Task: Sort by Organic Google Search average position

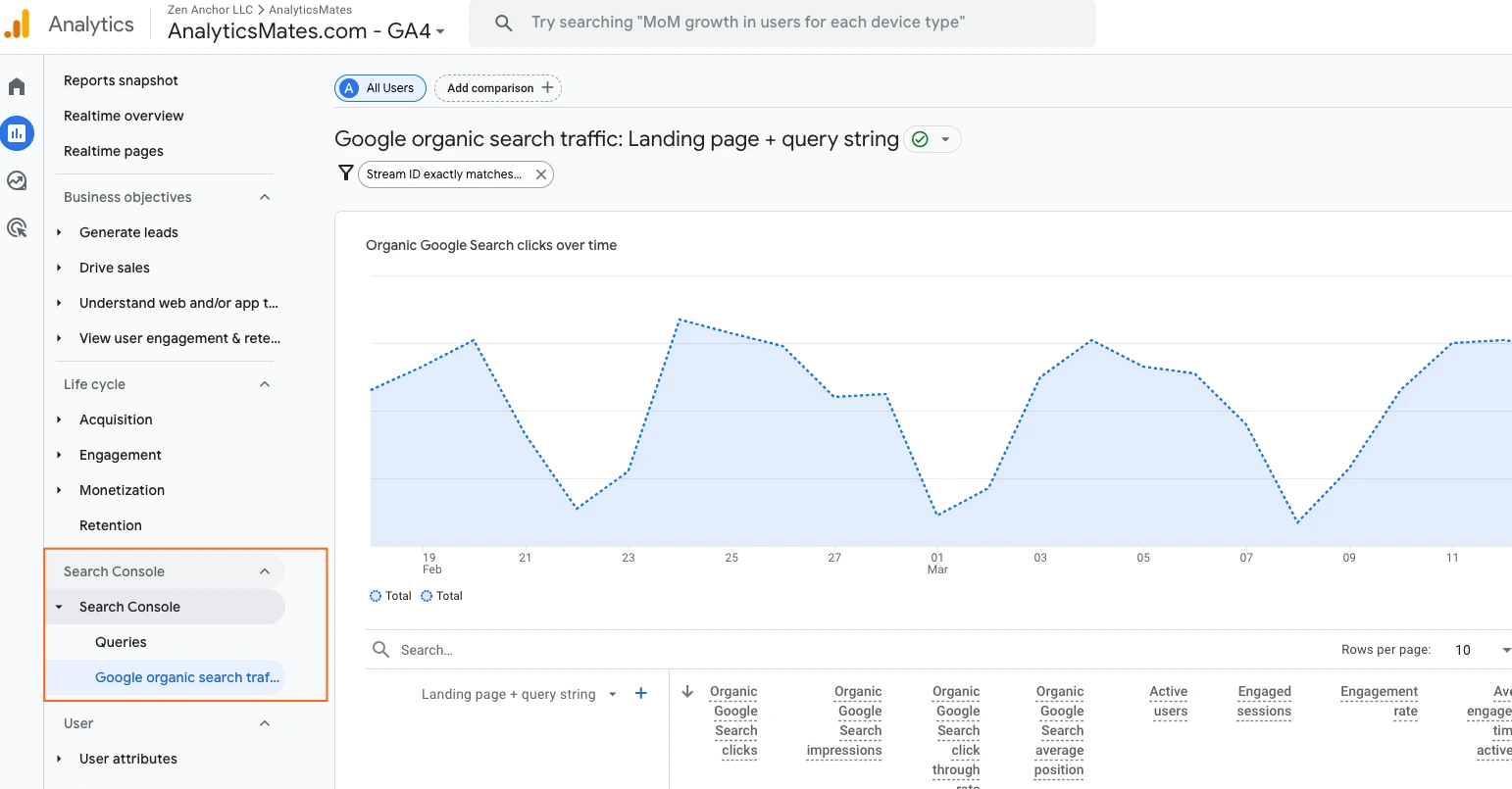Action: tap(1059, 731)
